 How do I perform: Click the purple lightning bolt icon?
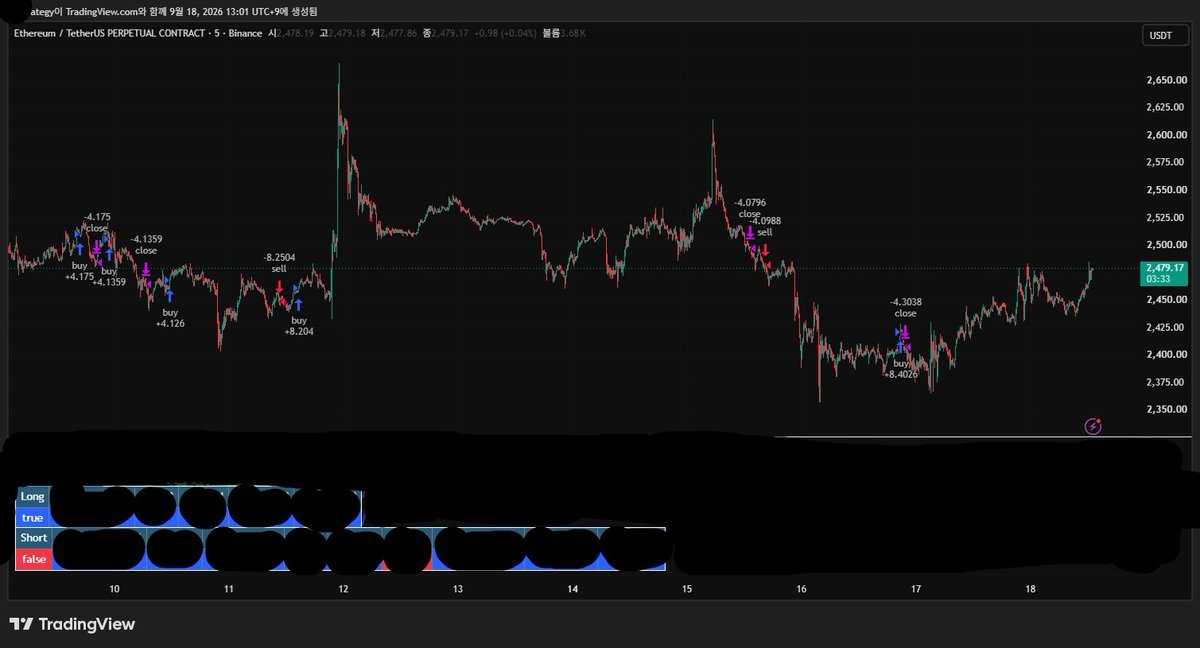1093,427
